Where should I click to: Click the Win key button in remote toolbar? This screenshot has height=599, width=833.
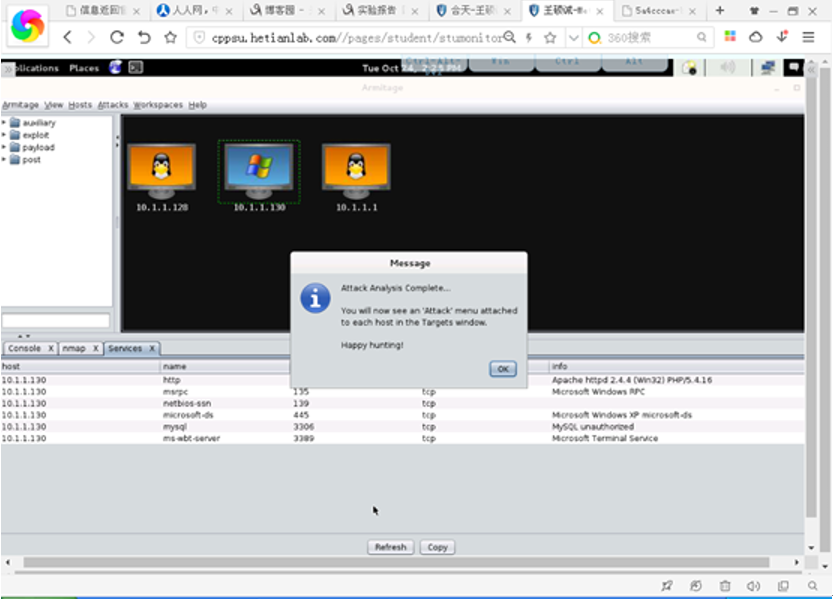pos(500,62)
